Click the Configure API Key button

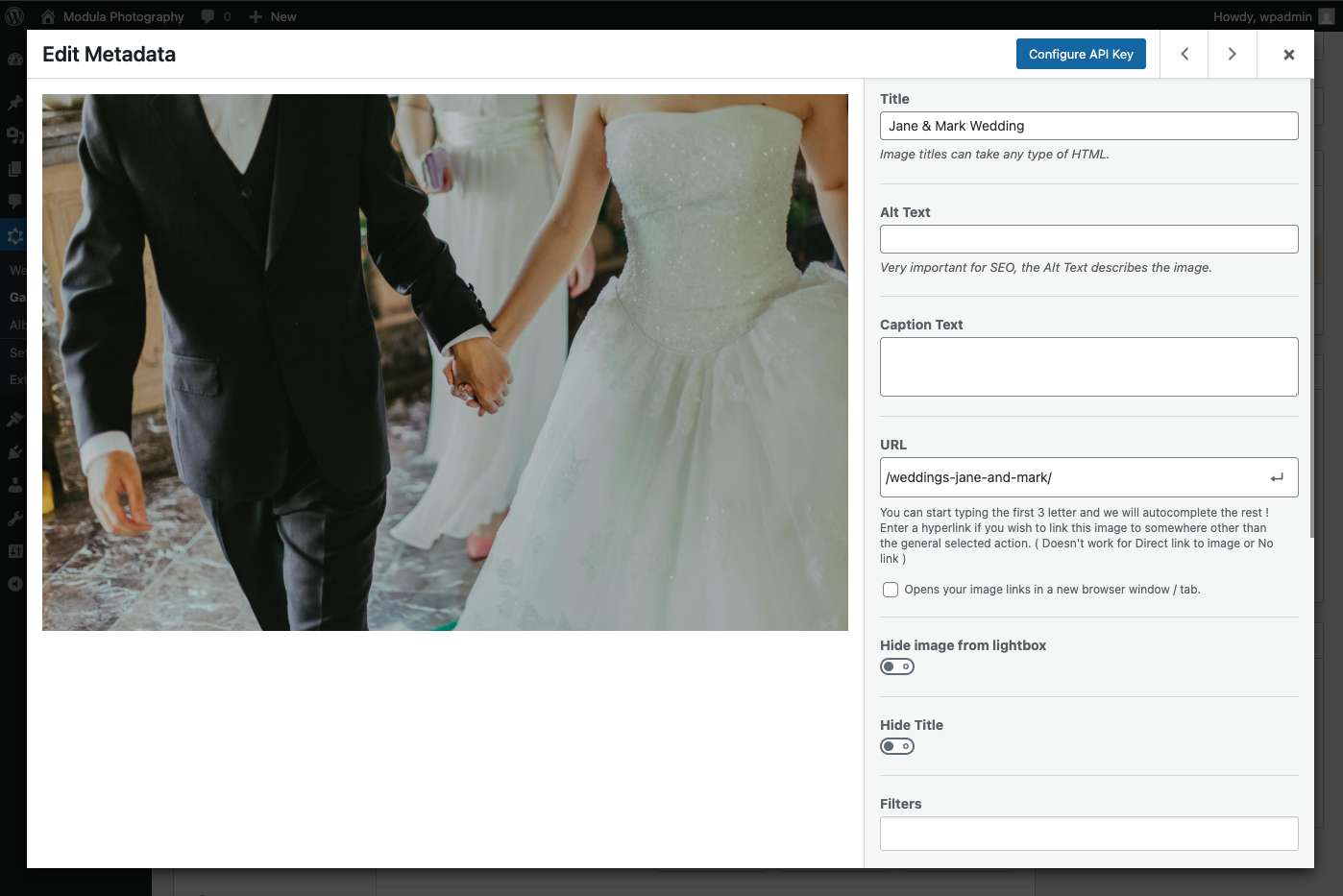point(1081,54)
